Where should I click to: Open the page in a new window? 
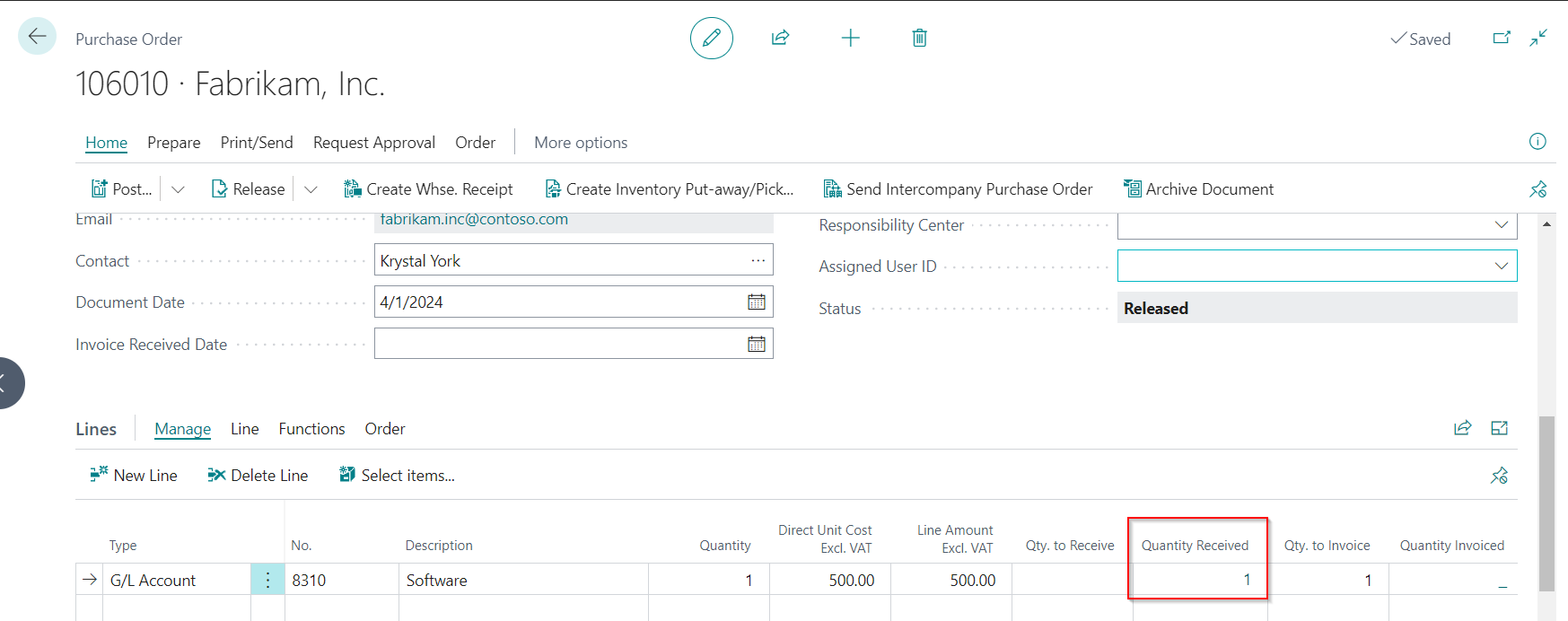[x=1501, y=38]
